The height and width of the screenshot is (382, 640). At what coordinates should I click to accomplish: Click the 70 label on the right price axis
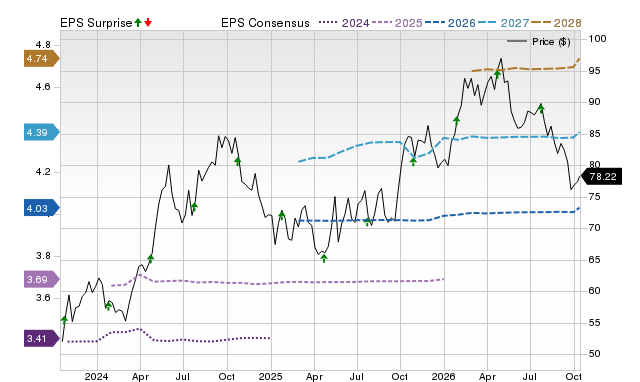[594, 228]
